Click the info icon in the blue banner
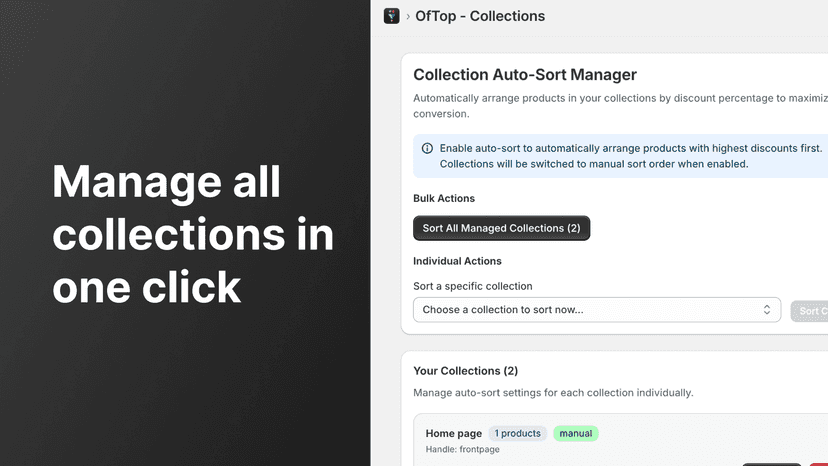This screenshot has width=828, height=466. tap(427, 148)
